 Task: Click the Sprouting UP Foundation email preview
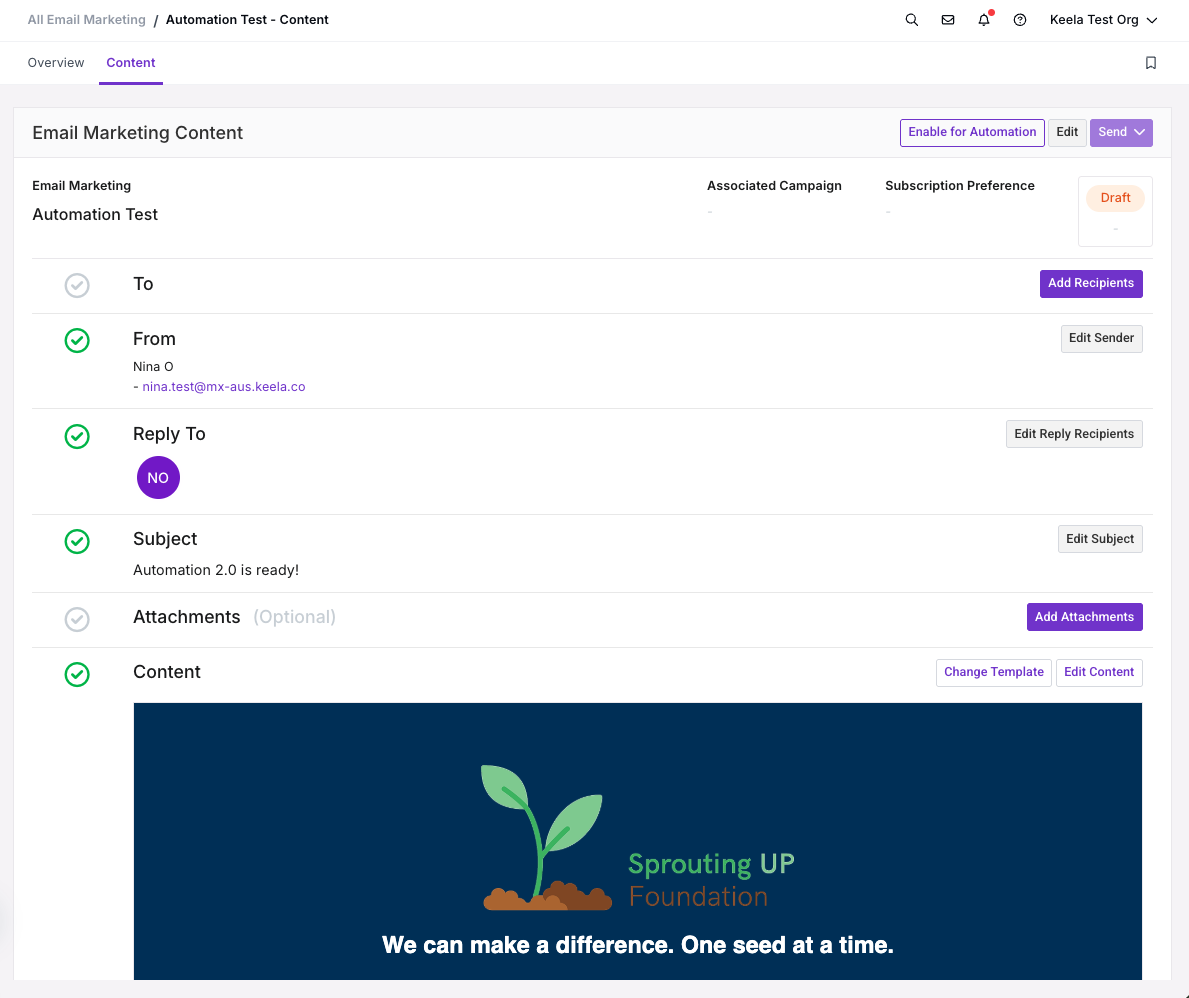(x=638, y=841)
